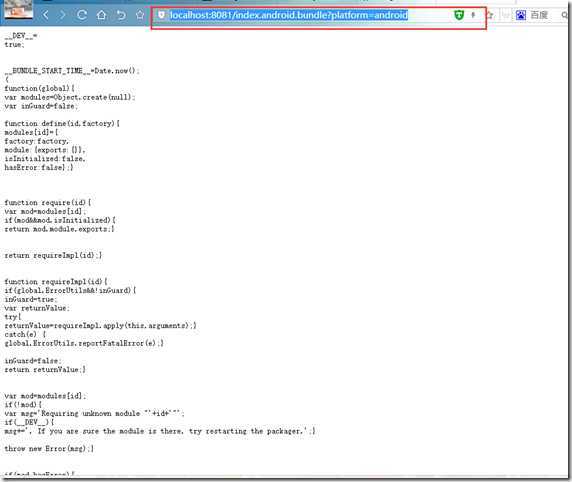Click the magnifier search icon
The image size is (572, 482).
pyautogui.click(x=565, y=15)
